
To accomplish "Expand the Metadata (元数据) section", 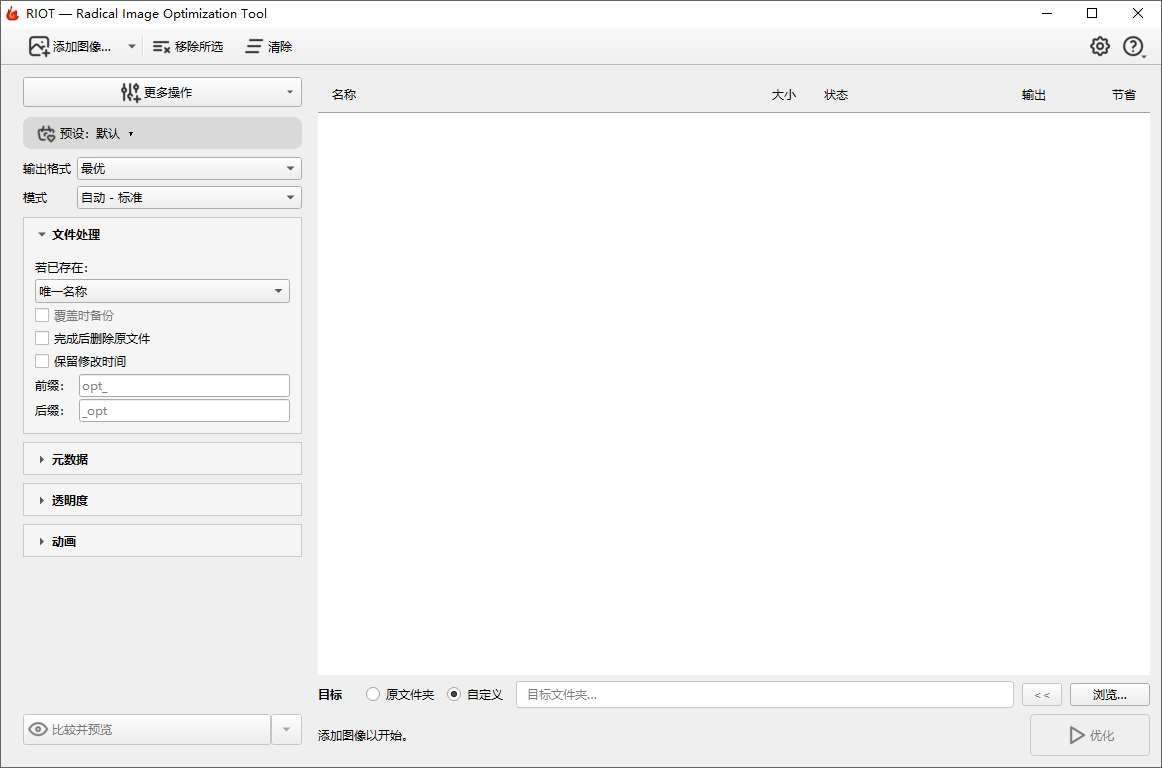I will tap(162, 459).
